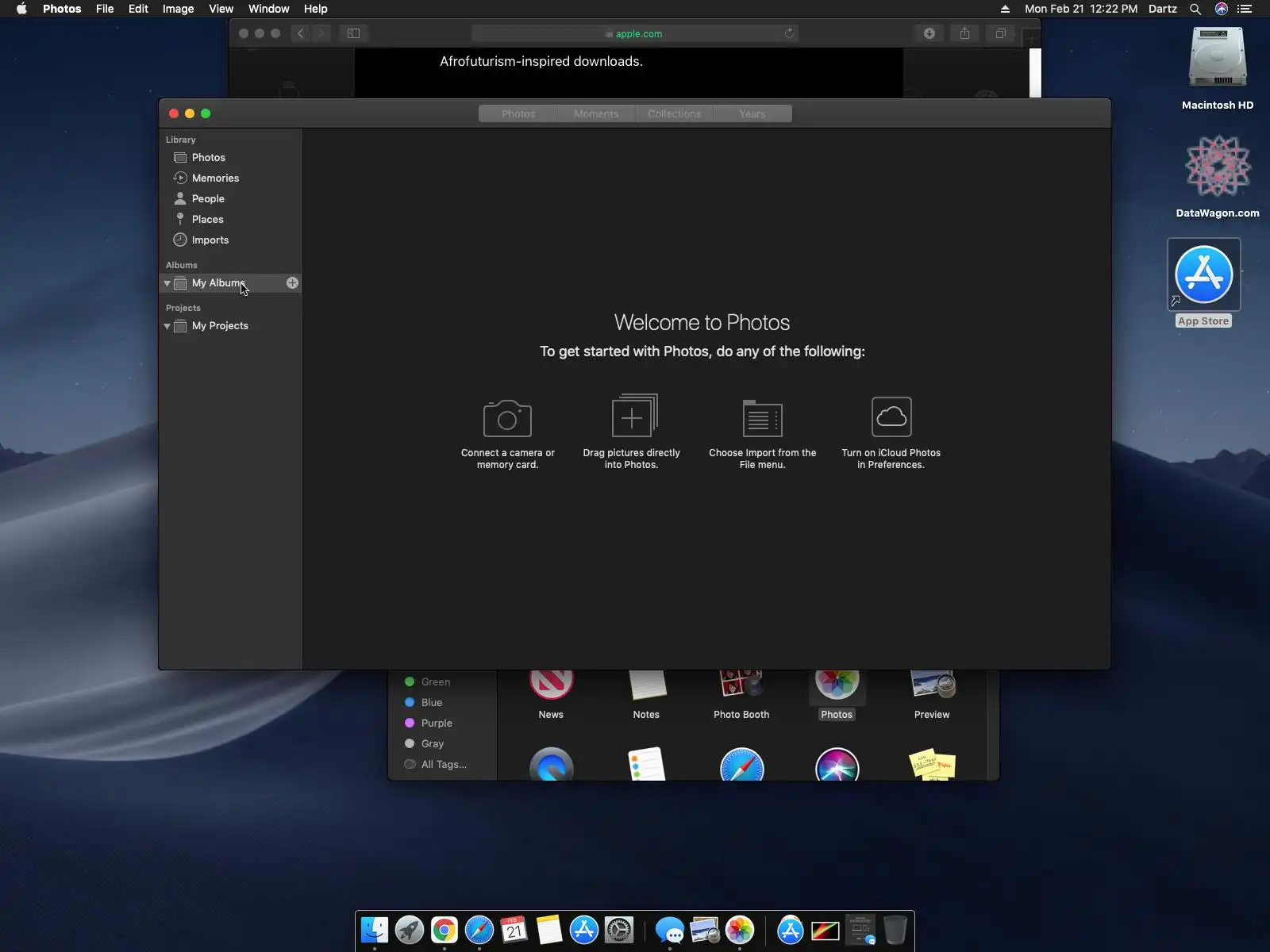Click the drag pictures into Photos icon
Viewport: 1270px width, 952px height.
634,415
